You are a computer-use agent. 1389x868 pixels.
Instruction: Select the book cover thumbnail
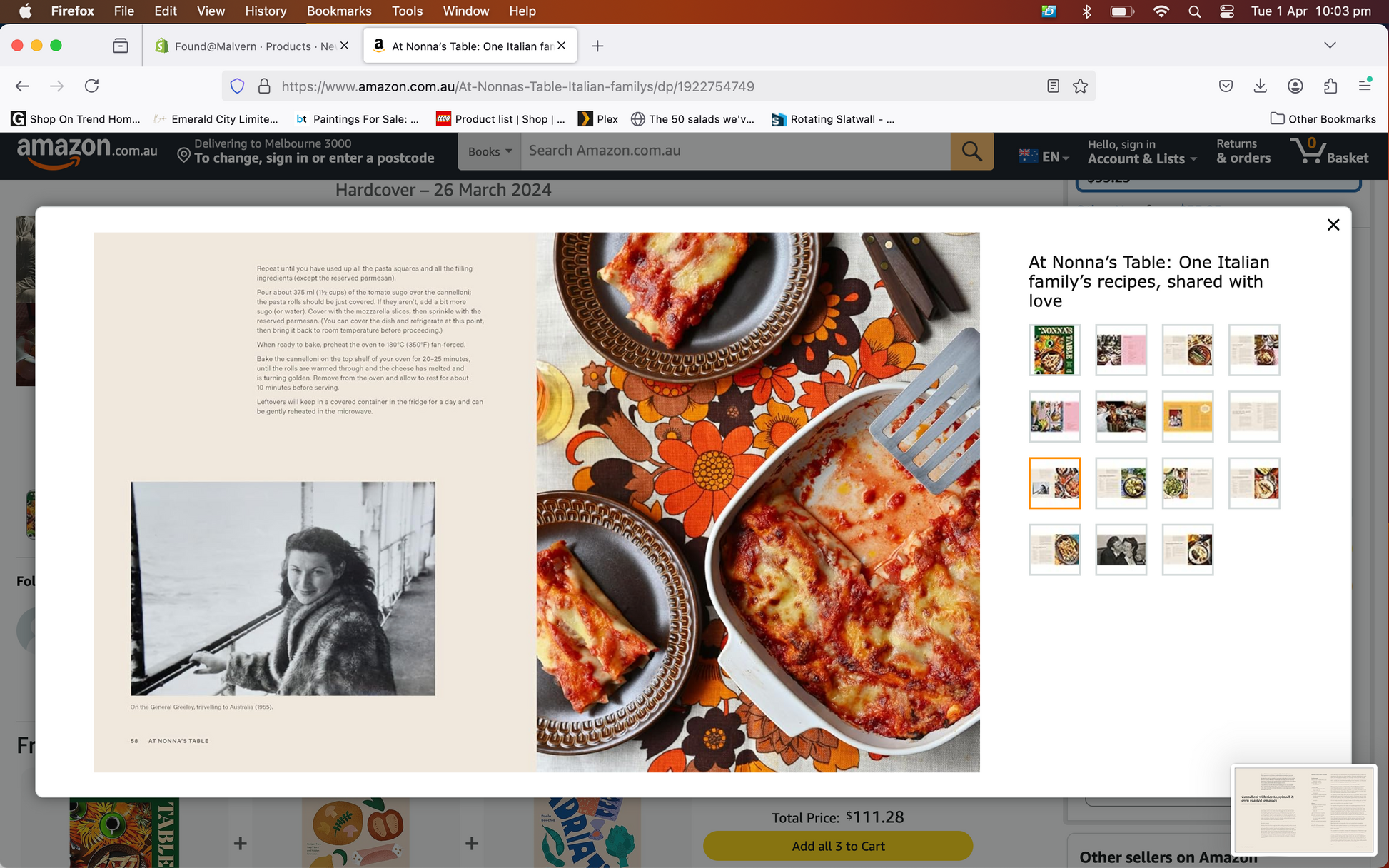point(1054,350)
